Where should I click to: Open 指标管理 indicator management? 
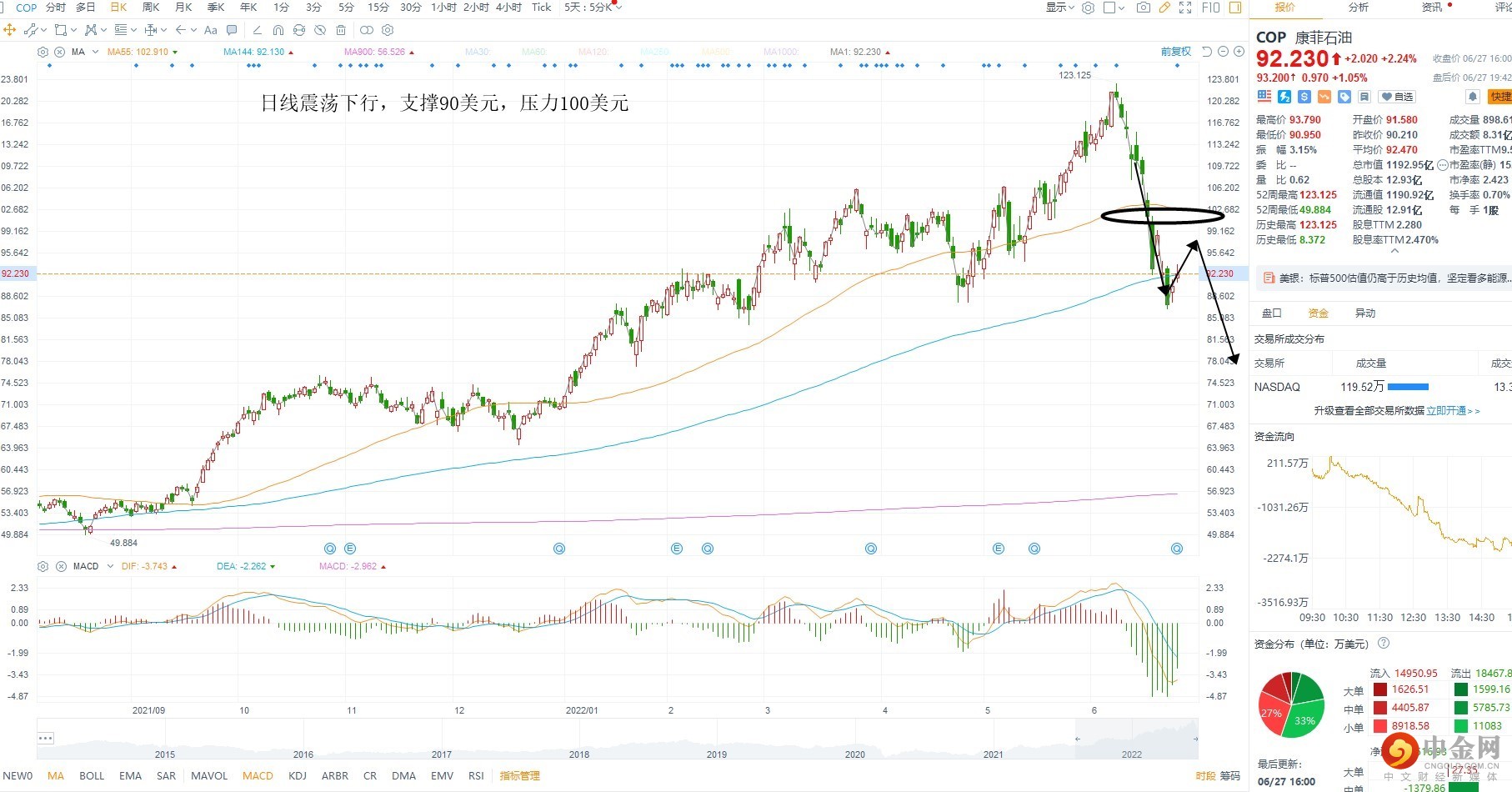(x=520, y=776)
